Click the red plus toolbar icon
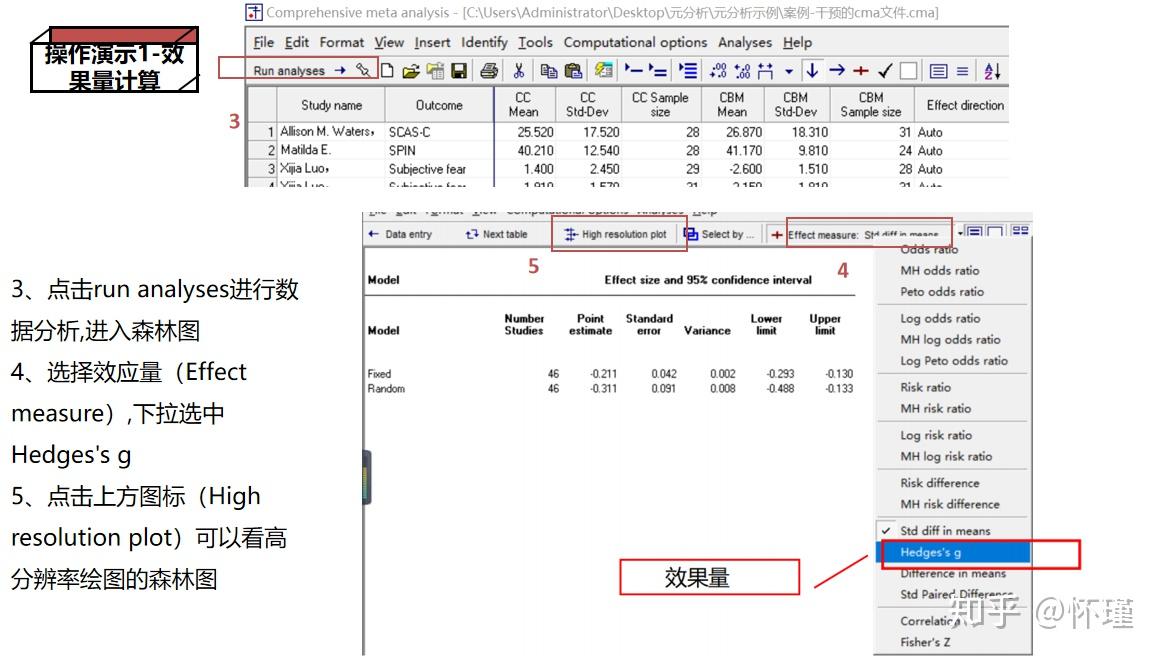This screenshot has height=660, width=1163. click(x=860, y=70)
